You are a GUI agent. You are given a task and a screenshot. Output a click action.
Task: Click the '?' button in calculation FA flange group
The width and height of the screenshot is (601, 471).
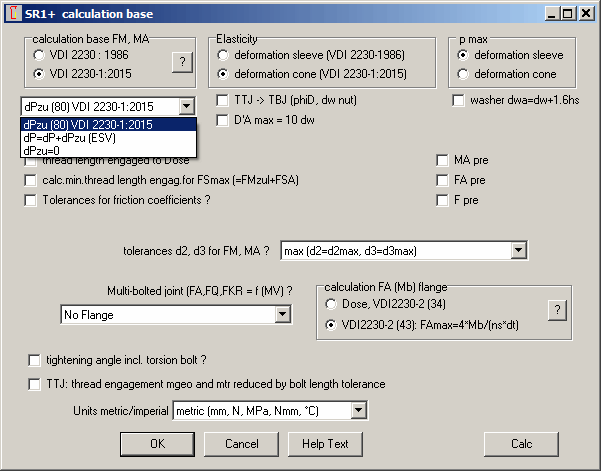557,309
